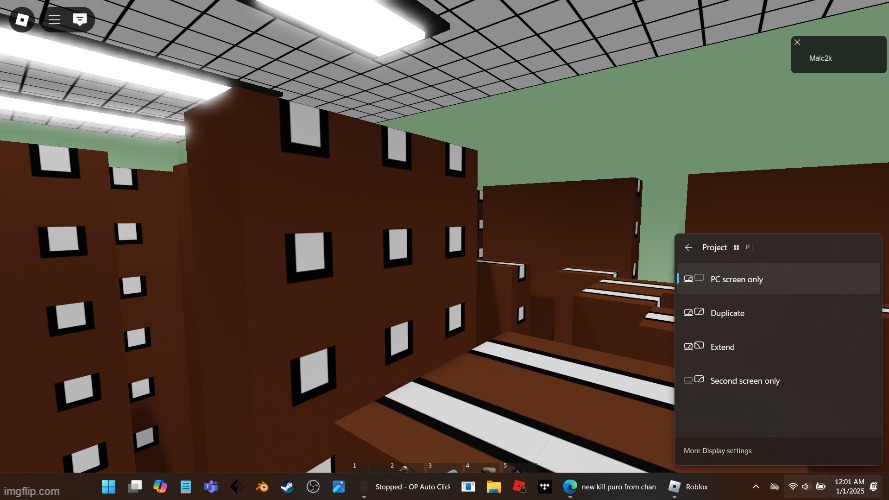Open the clock and calendar flyout
The height and width of the screenshot is (500, 889).
coord(849,486)
